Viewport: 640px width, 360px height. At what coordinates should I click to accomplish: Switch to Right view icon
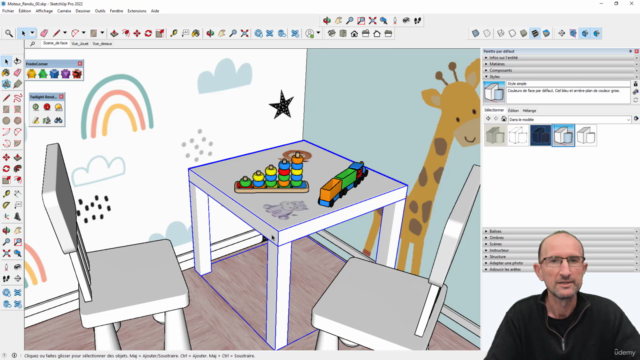(x=366, y=33)
